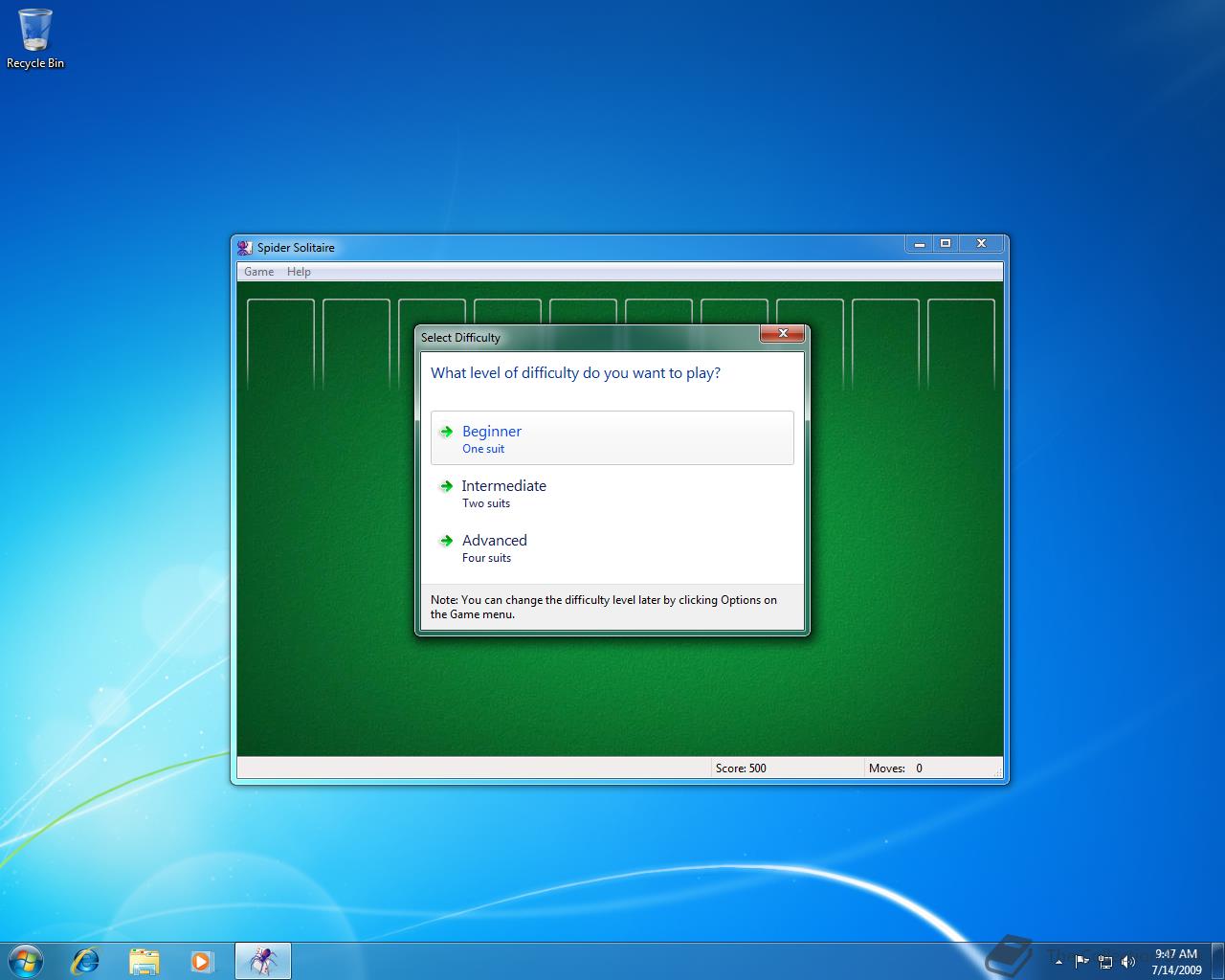
Task: Click the Moves: 0 status text
Action: click(896, 768)
